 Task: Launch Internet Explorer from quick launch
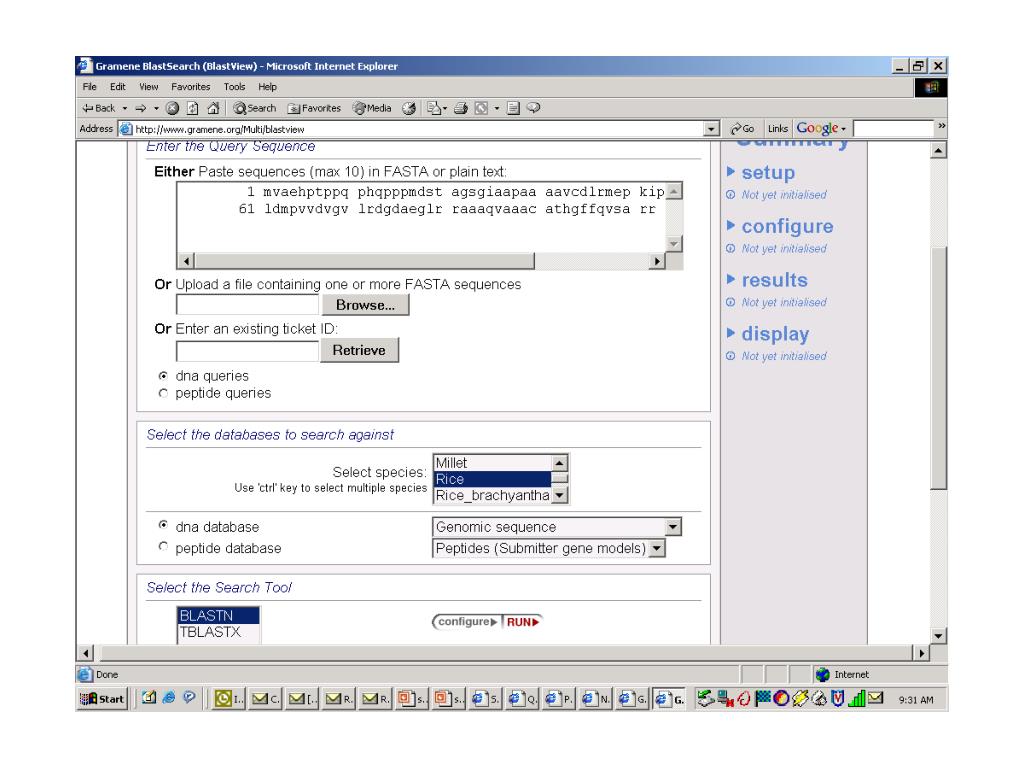[x=169, y=697]
